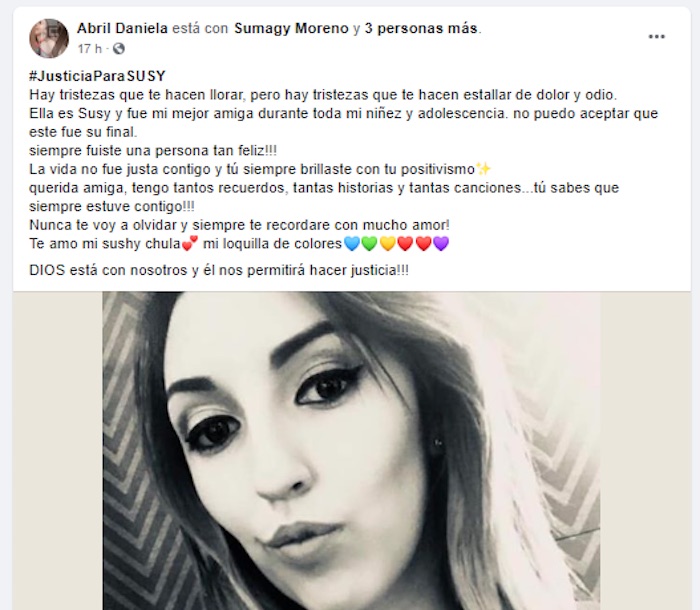The width and height of the screenshot is (700, 610).
Task: Click the two-hearts emoji after "chula"
Action: point(190,244)
